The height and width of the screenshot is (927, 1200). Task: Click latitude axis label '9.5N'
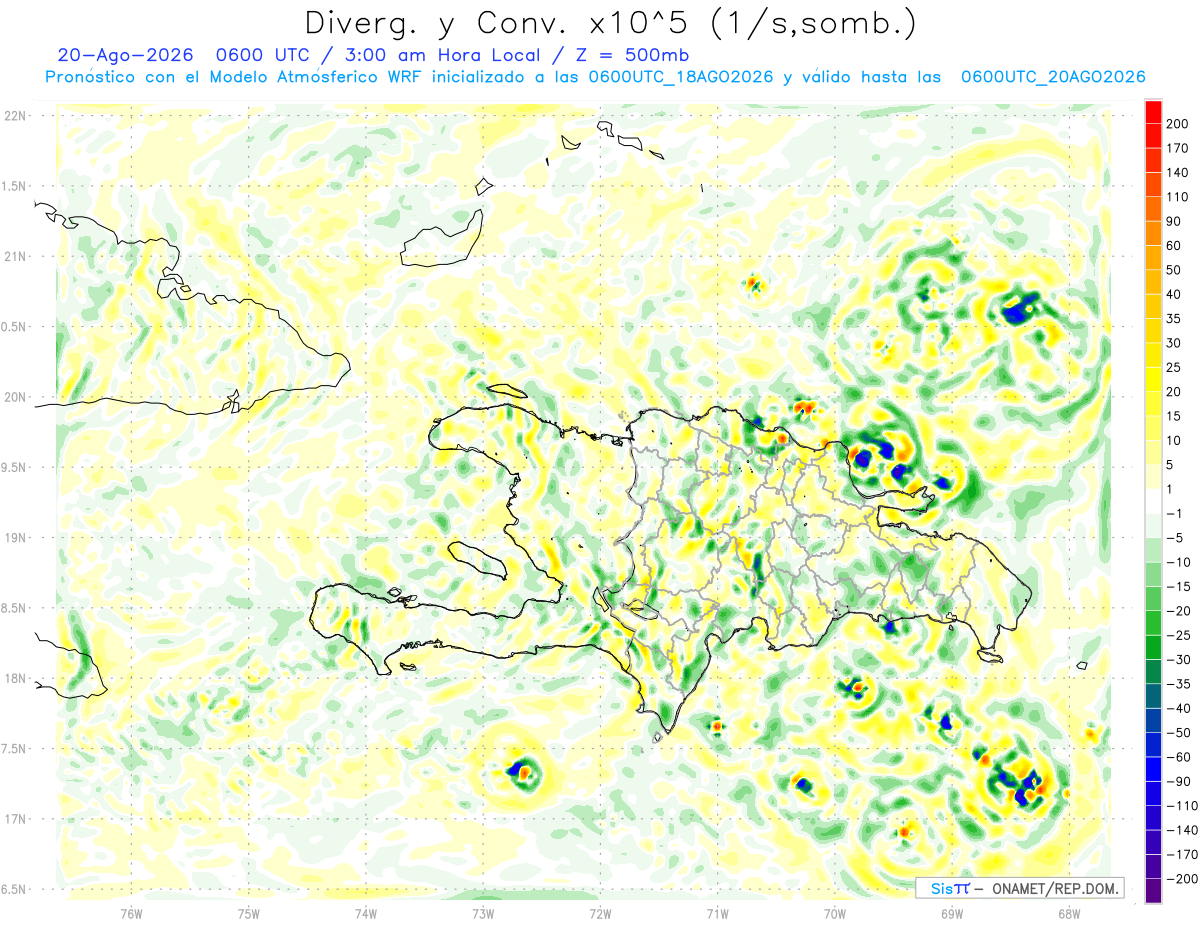tap(14, 467)
